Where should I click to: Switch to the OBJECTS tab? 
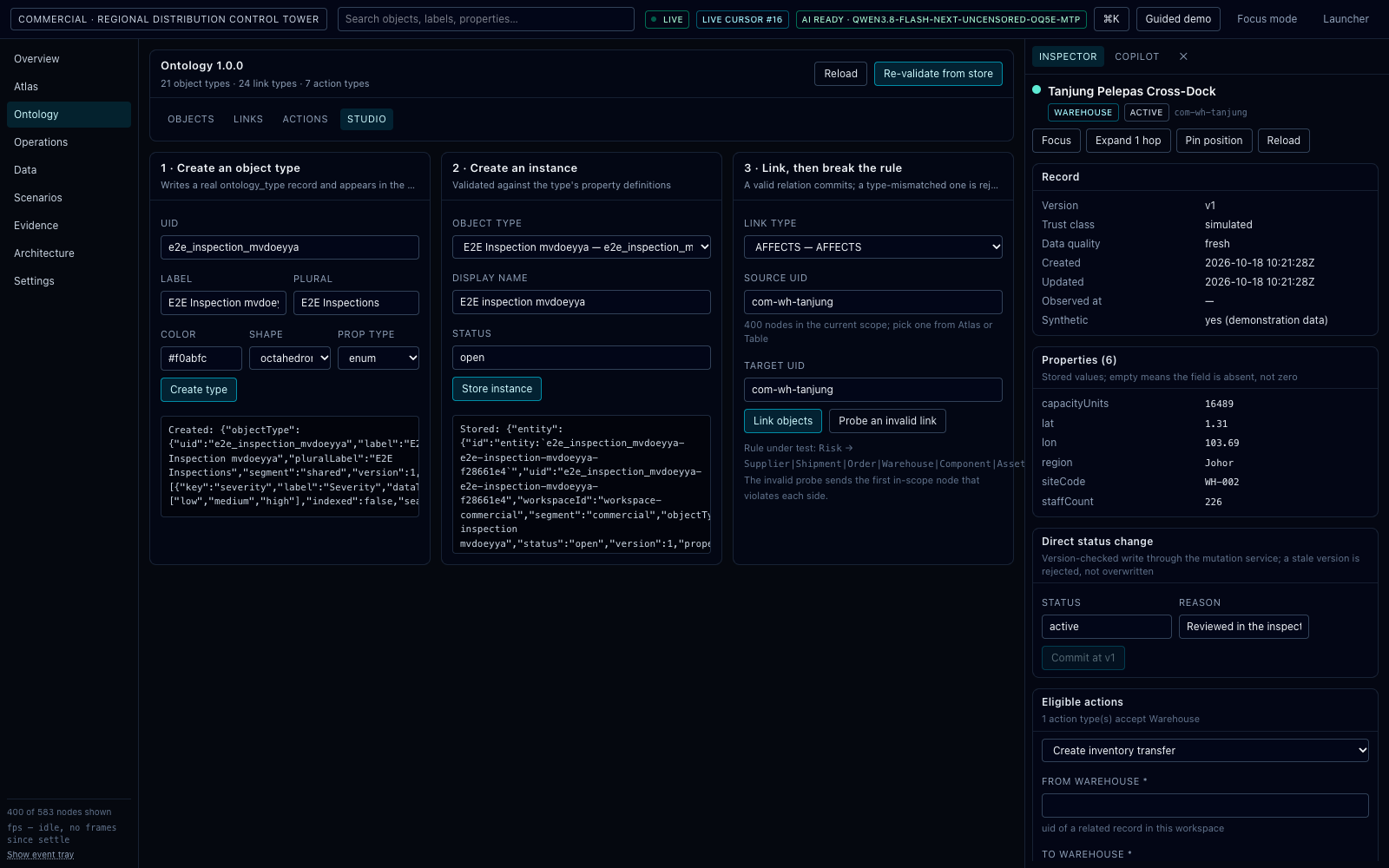click(191, 120)
